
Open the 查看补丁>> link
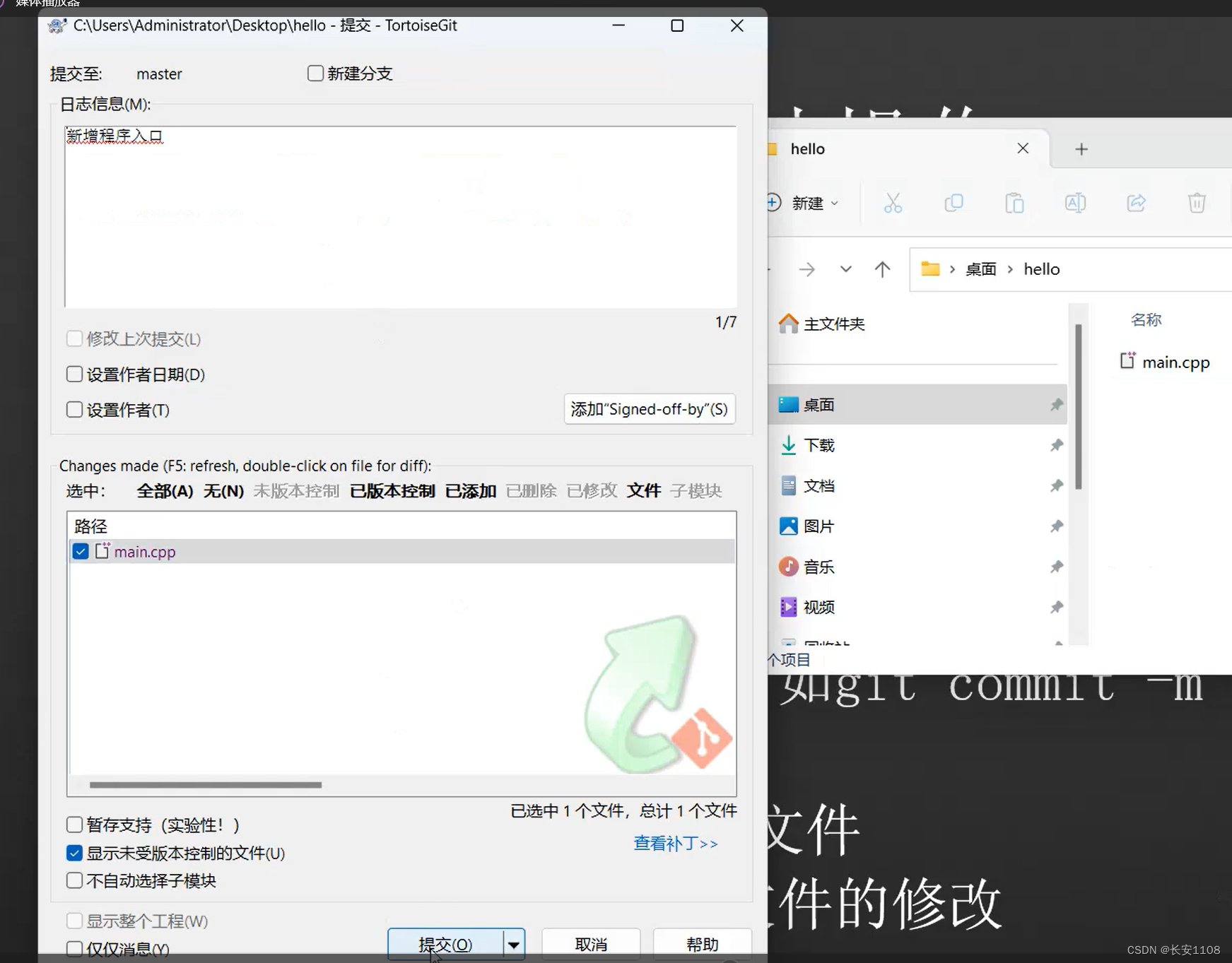pos(675,844)
